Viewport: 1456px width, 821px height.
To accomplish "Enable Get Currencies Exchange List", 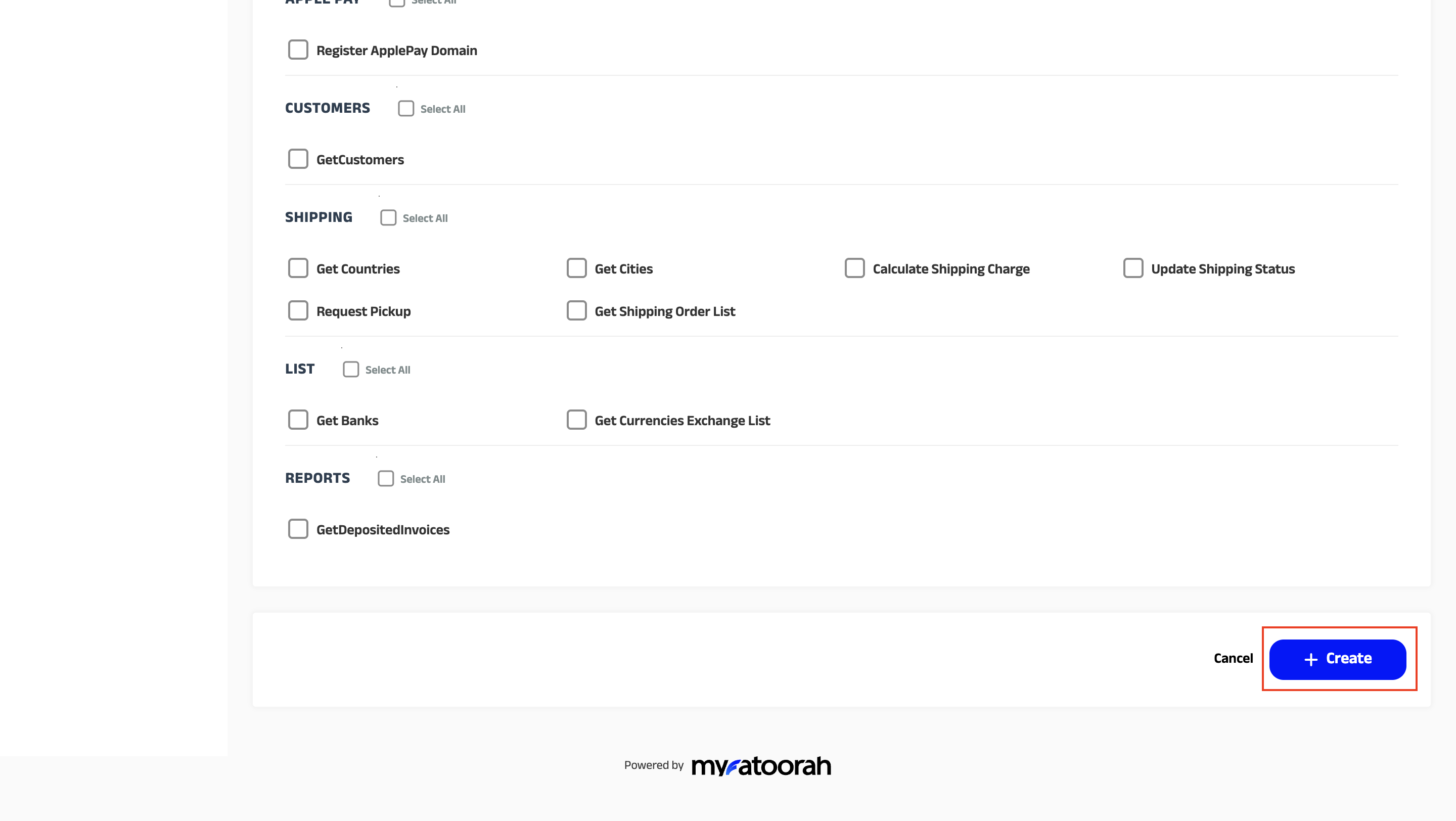I will pyautogui.click(x=576, y=420).
